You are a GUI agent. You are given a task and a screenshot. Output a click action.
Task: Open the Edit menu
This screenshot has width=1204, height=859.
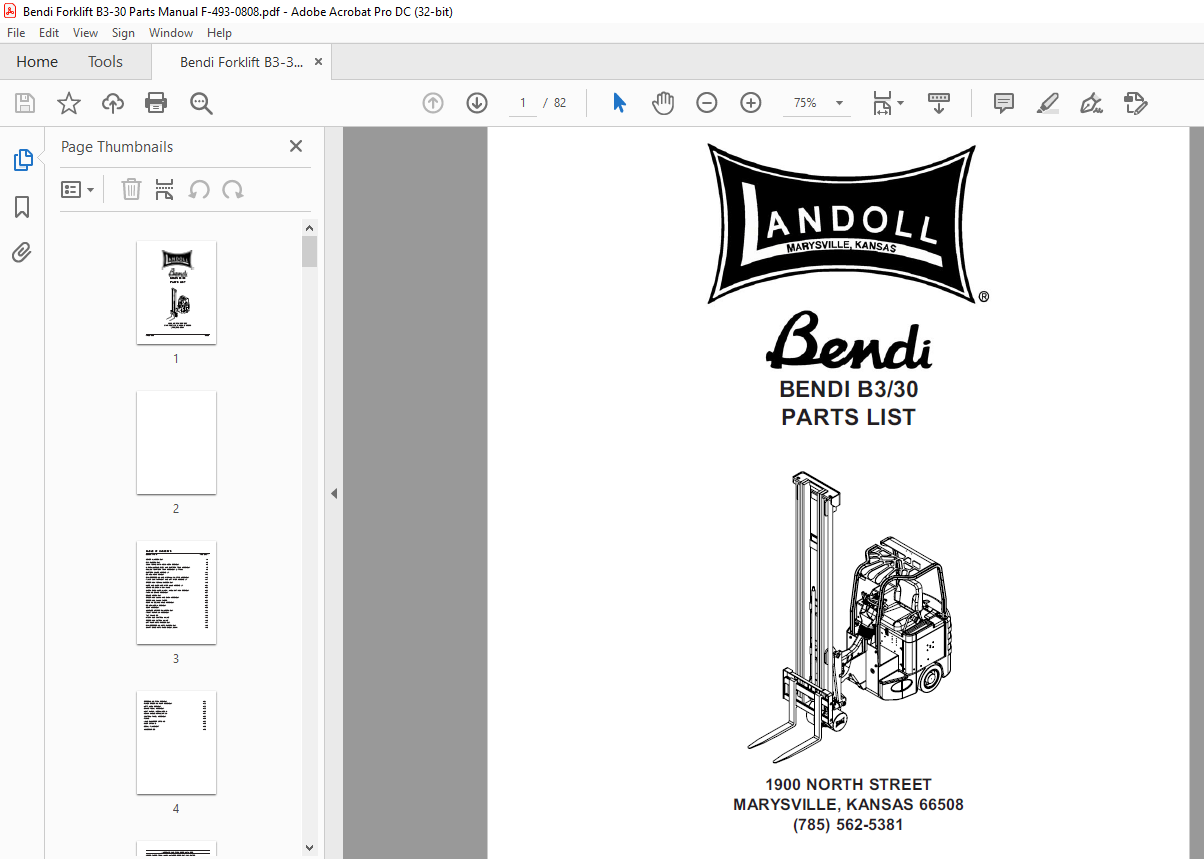point(49,33)
